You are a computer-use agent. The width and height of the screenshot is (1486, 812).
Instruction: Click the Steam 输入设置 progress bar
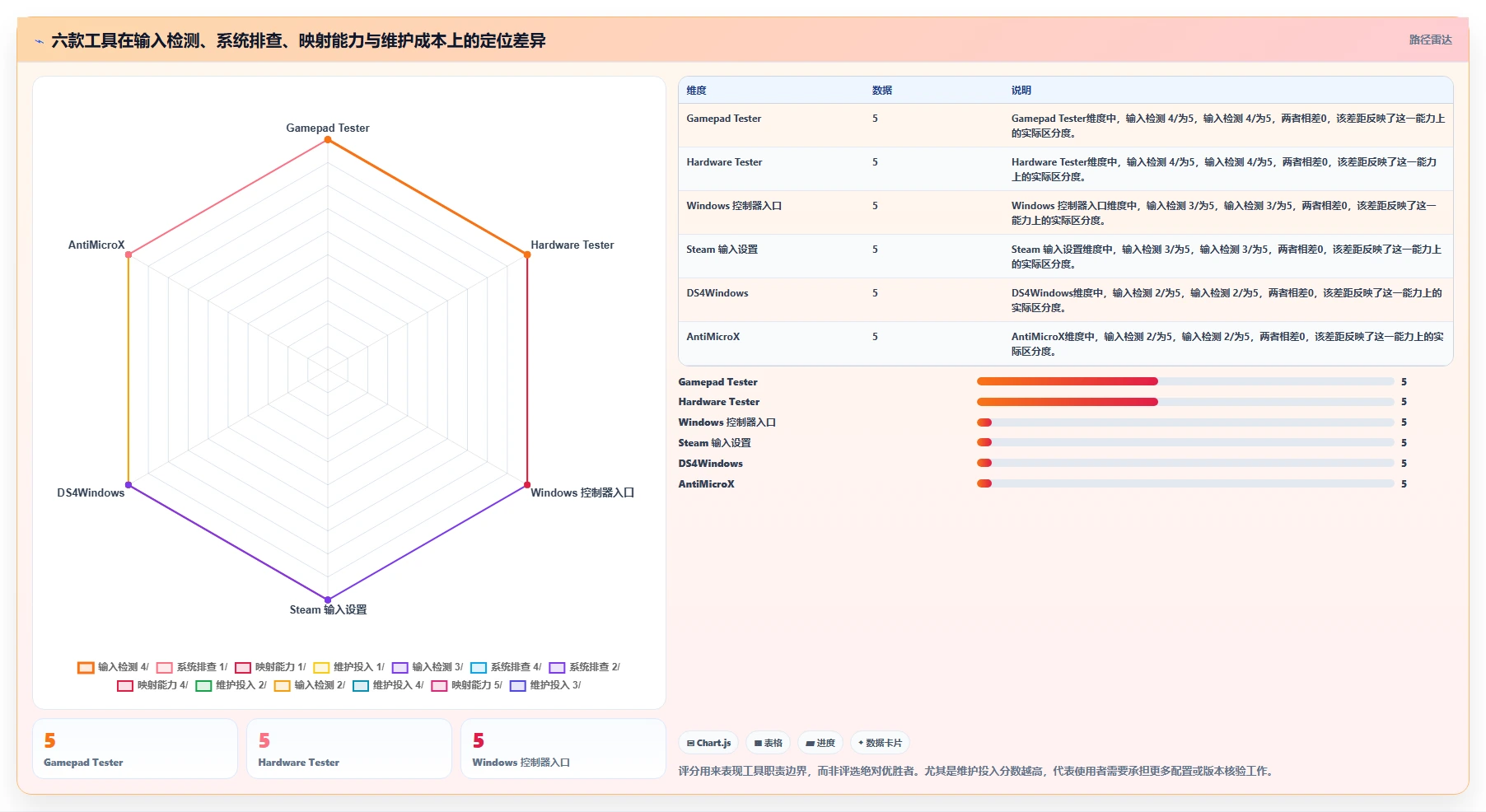tap(1185, 443)
